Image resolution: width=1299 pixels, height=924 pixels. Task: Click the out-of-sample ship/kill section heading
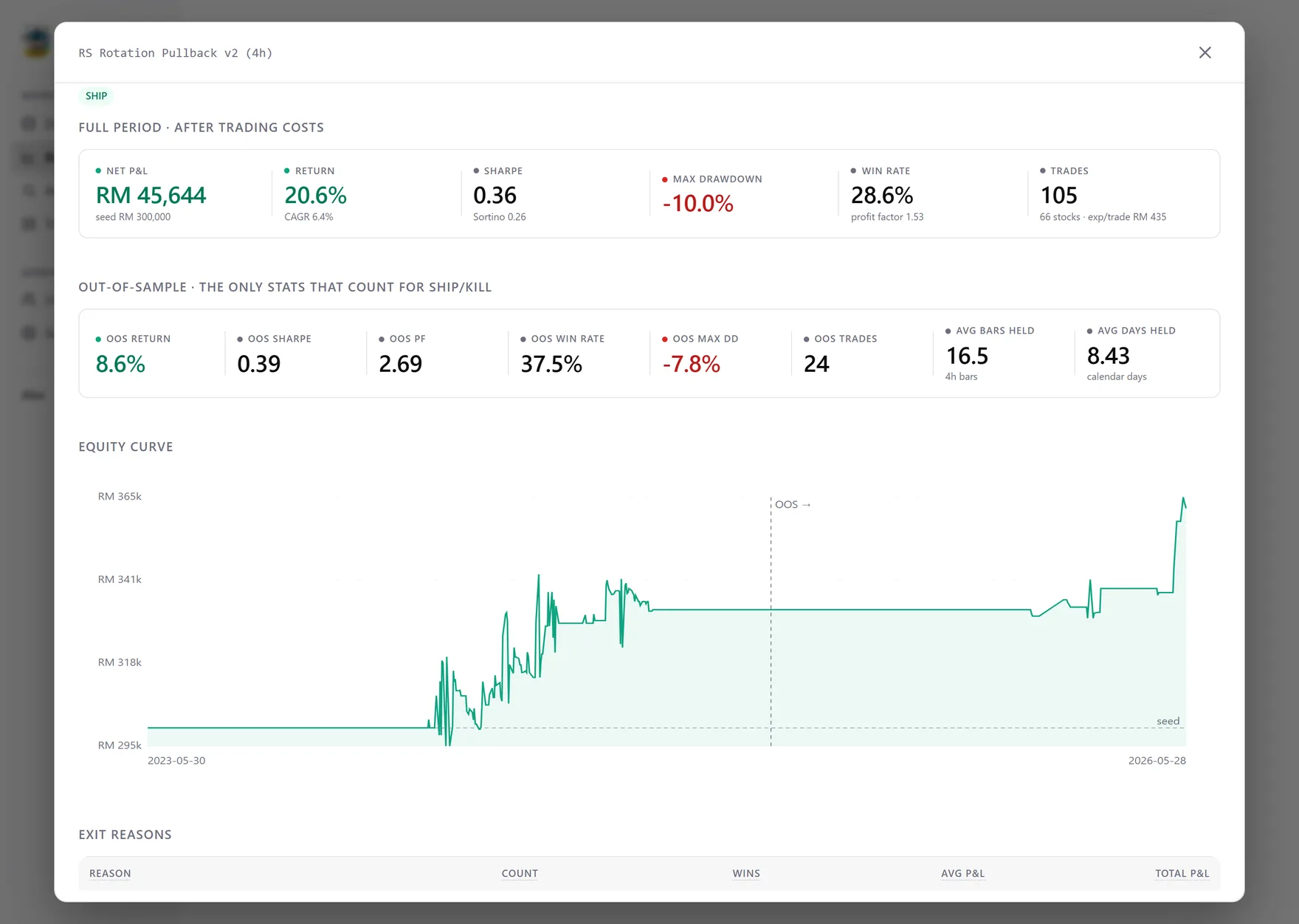285,287
